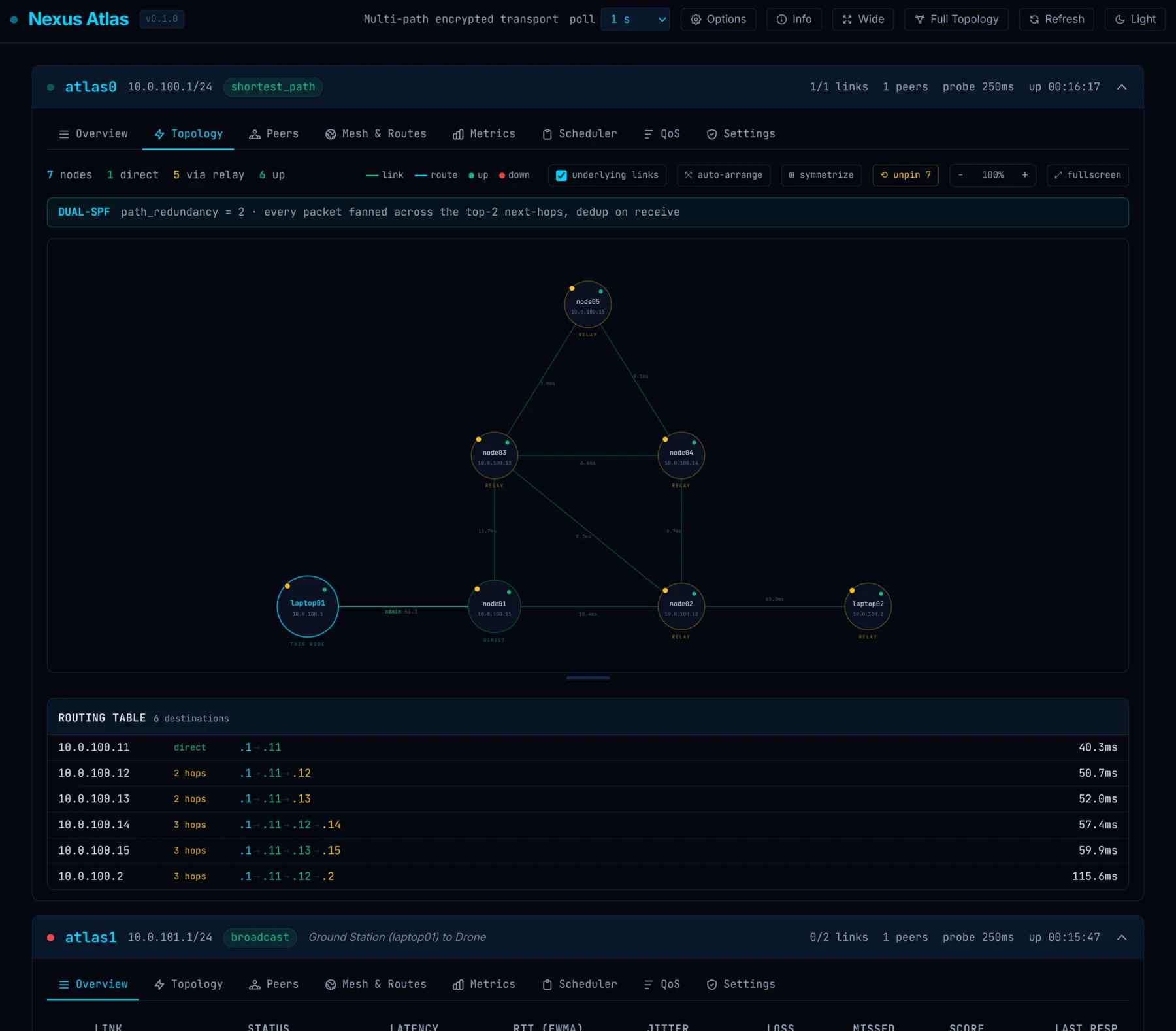Select routing row for 10.0.100.15
This screenshot has height=1031, width=1176.
pyautogui.click(x=588, y=851)
